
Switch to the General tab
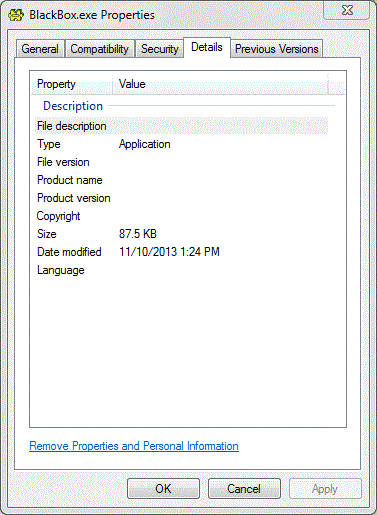click(40, 49)
